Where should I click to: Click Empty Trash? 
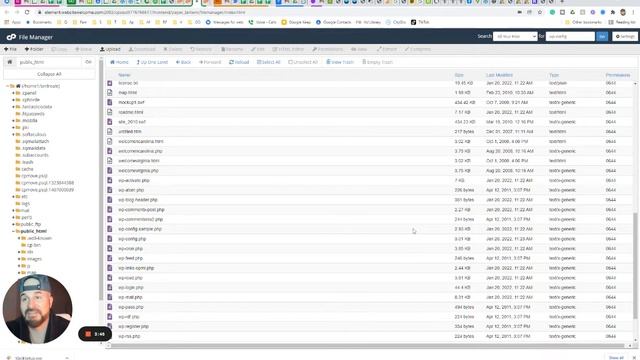(x=378, y=62)
